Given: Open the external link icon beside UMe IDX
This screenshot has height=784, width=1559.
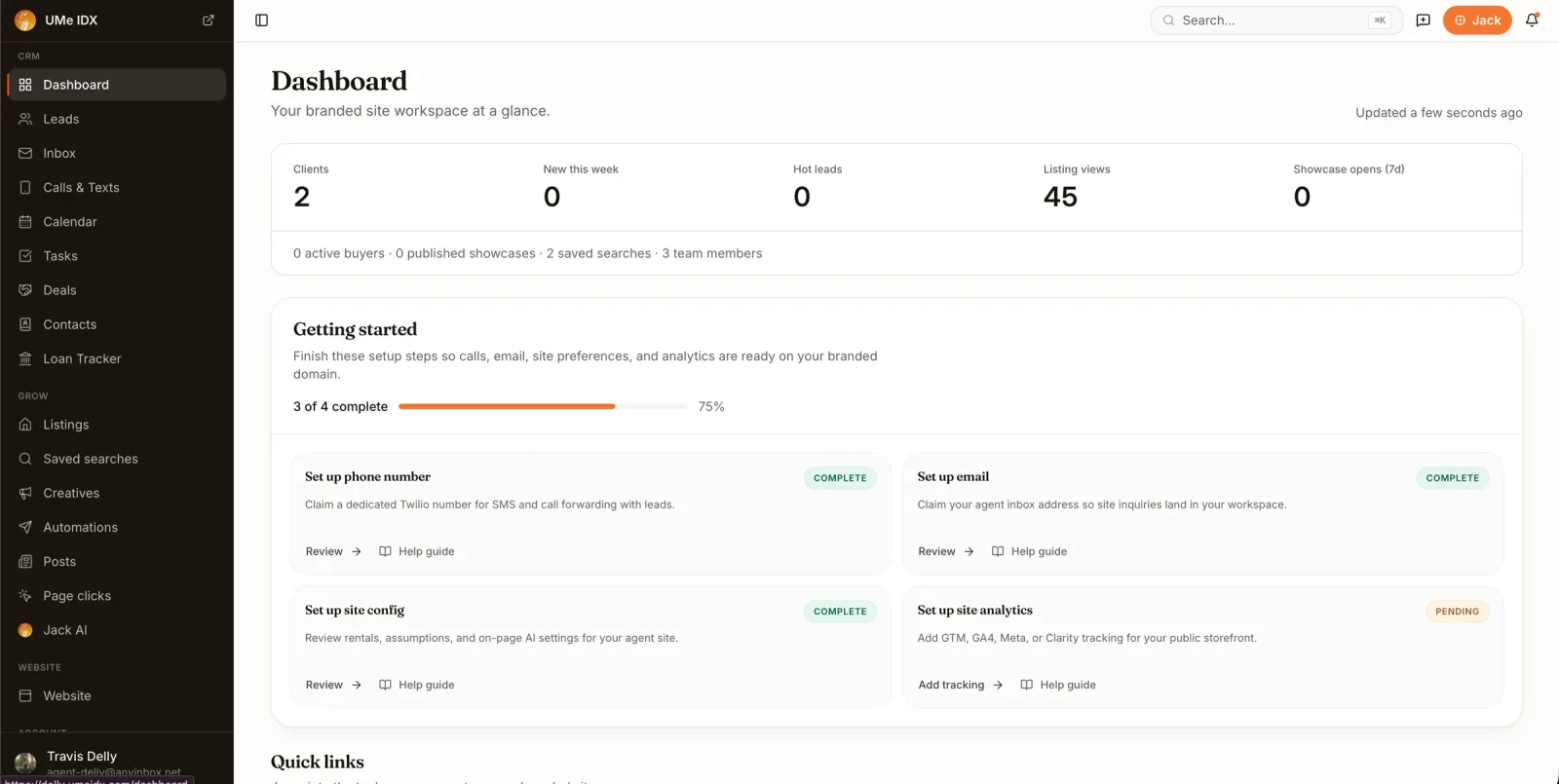Looking at the screenshot, I should coord(208,20).
